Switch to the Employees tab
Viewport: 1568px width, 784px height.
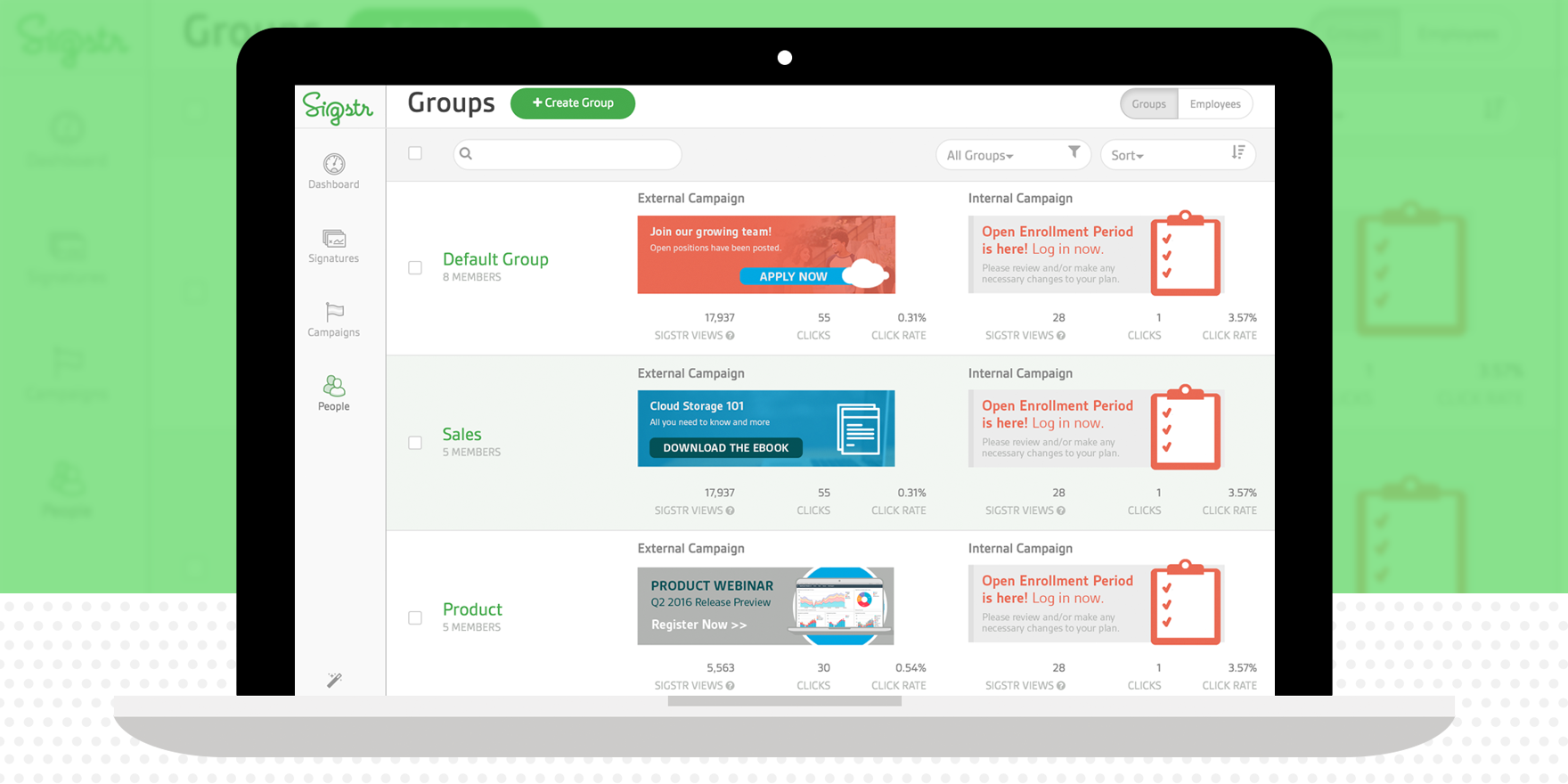point(1215,104)
